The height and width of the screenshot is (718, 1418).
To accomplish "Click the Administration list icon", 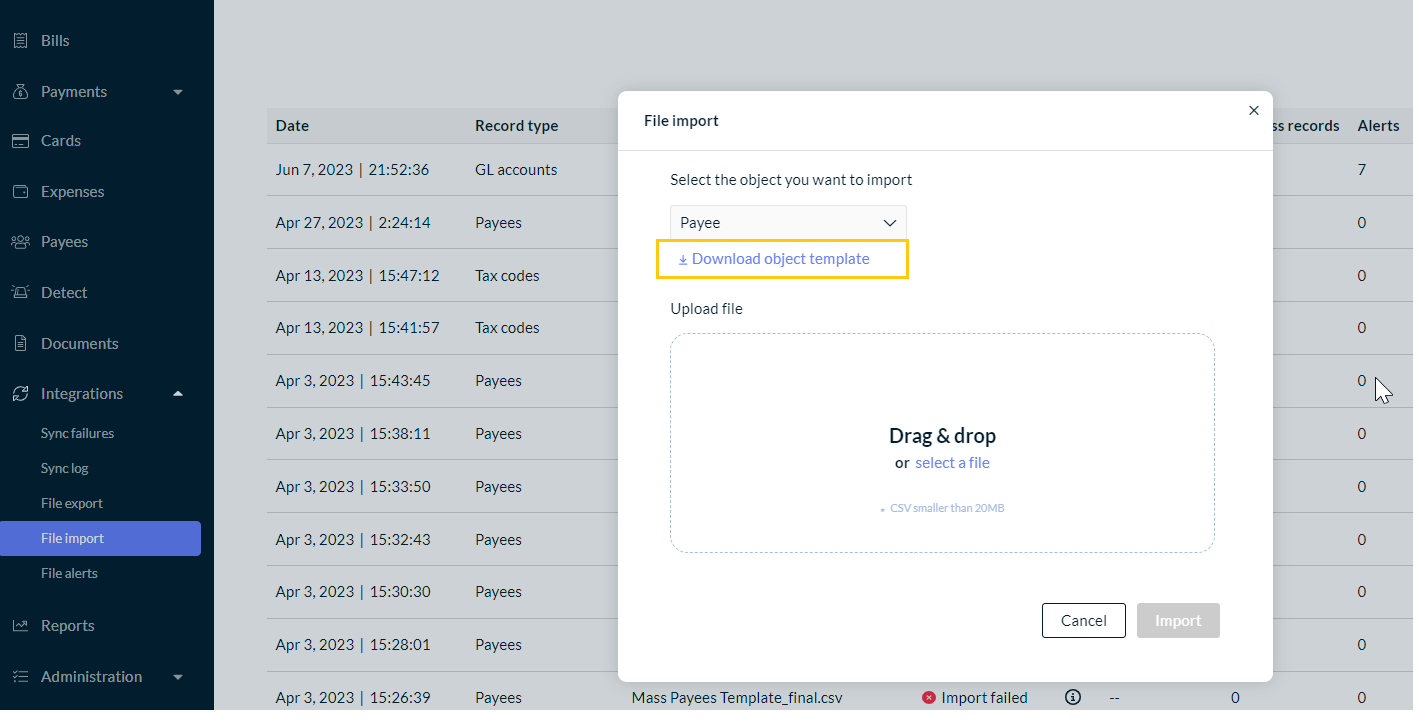I will coord(20,677).
